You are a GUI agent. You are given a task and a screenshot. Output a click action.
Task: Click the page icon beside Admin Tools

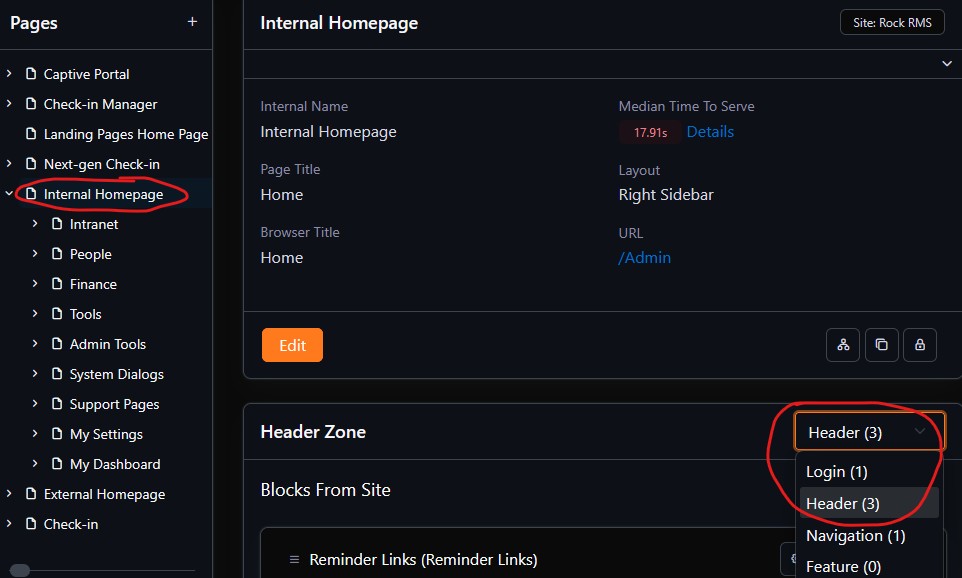click(x=56, y=344)
